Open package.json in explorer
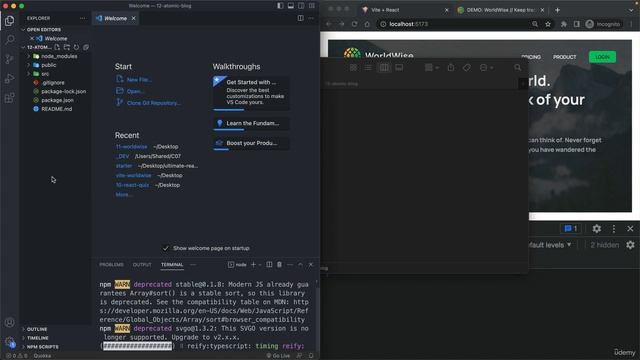640x360 pixels. pos(57,100)
